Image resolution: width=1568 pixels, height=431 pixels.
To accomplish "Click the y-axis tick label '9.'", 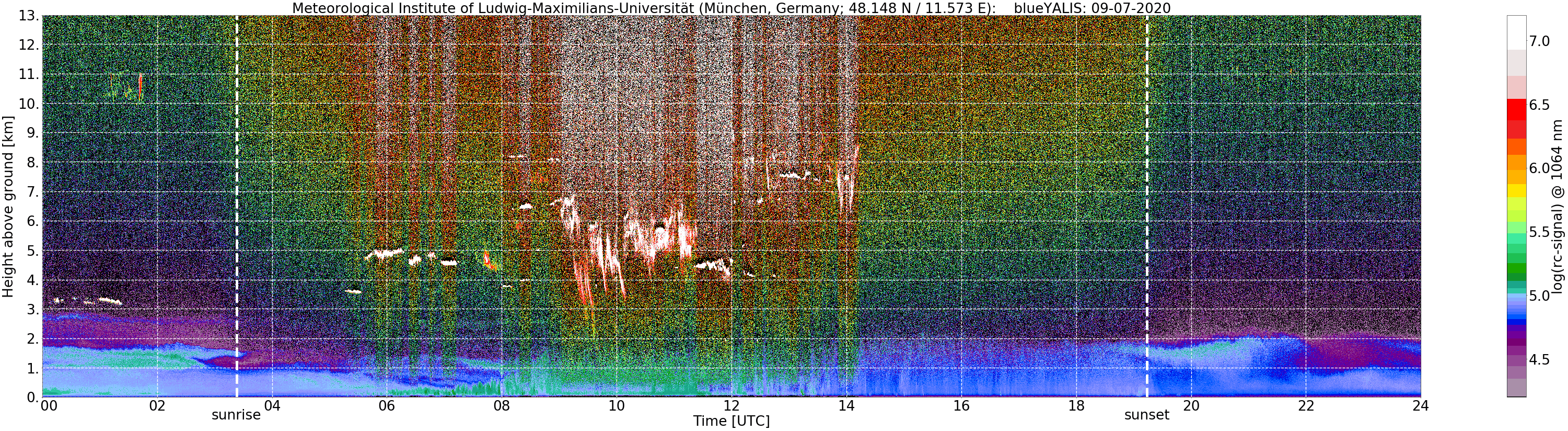I will (x=32, y=133).
